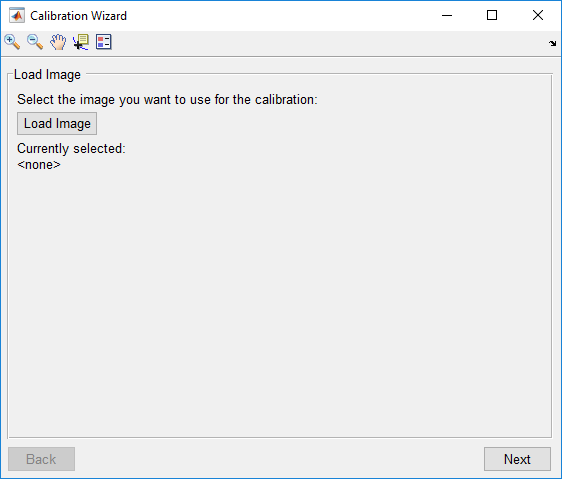Screen dimensions: 562x479
Task: Toggle the Insert Legend icon
Action: [104, 42]
